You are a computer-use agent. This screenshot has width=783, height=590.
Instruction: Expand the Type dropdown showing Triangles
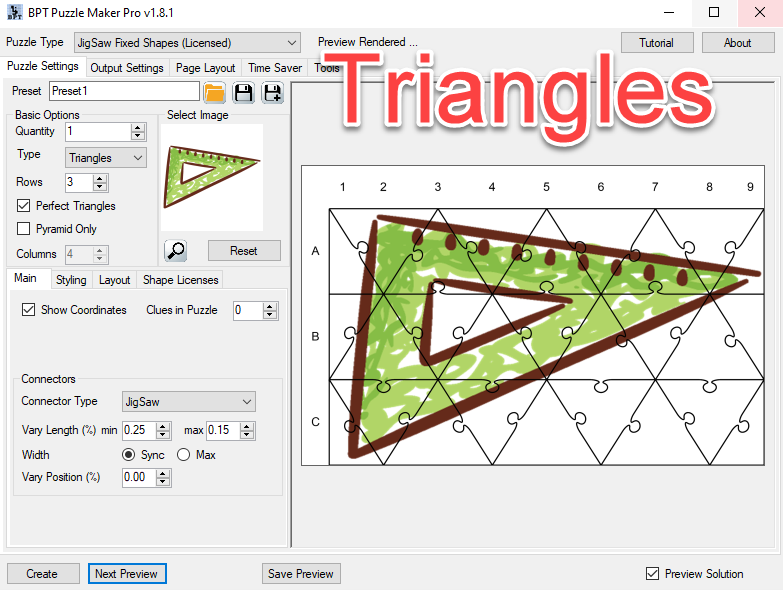tap(106, 158)
